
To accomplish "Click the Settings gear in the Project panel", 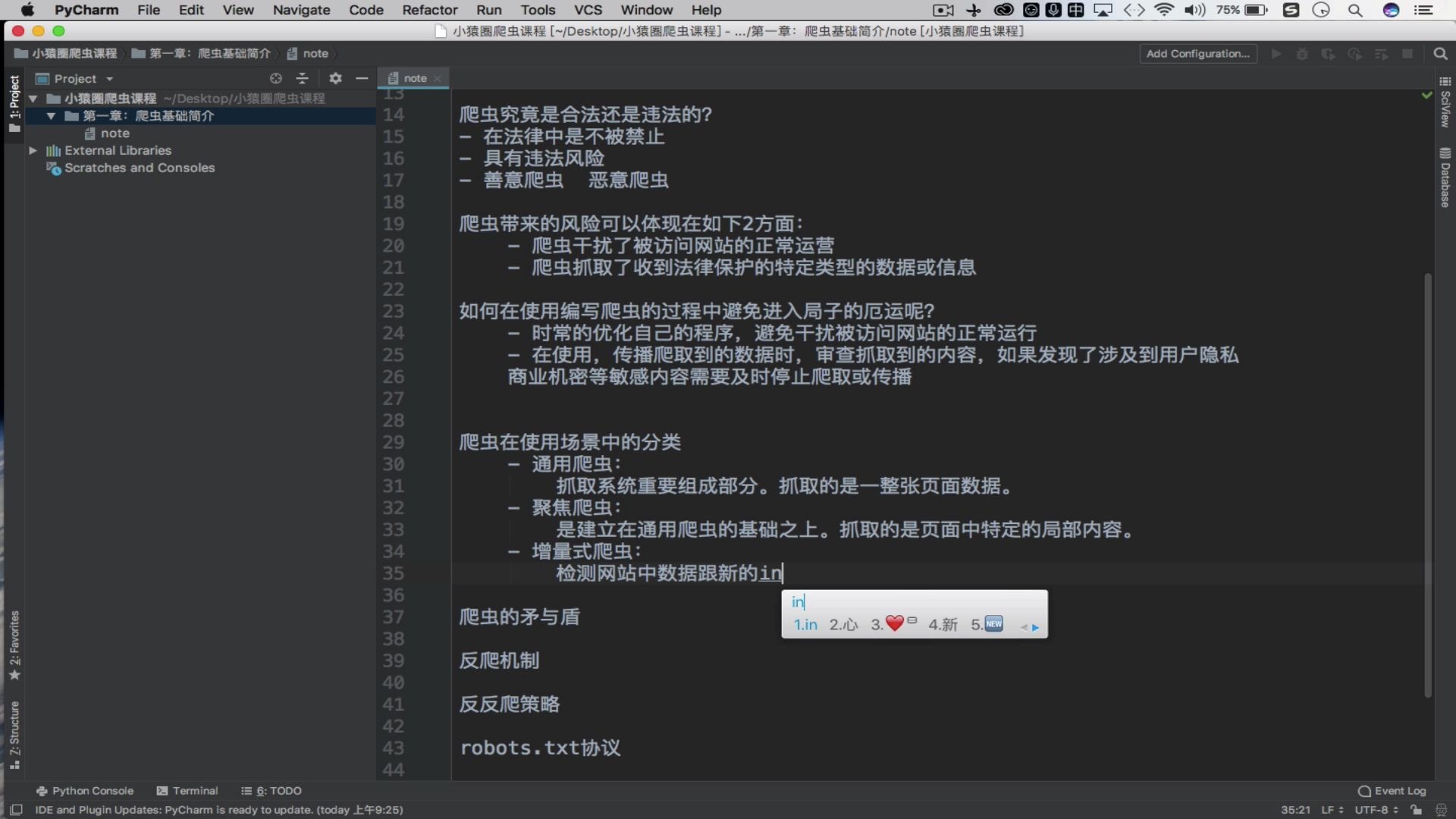I will 334,78.
